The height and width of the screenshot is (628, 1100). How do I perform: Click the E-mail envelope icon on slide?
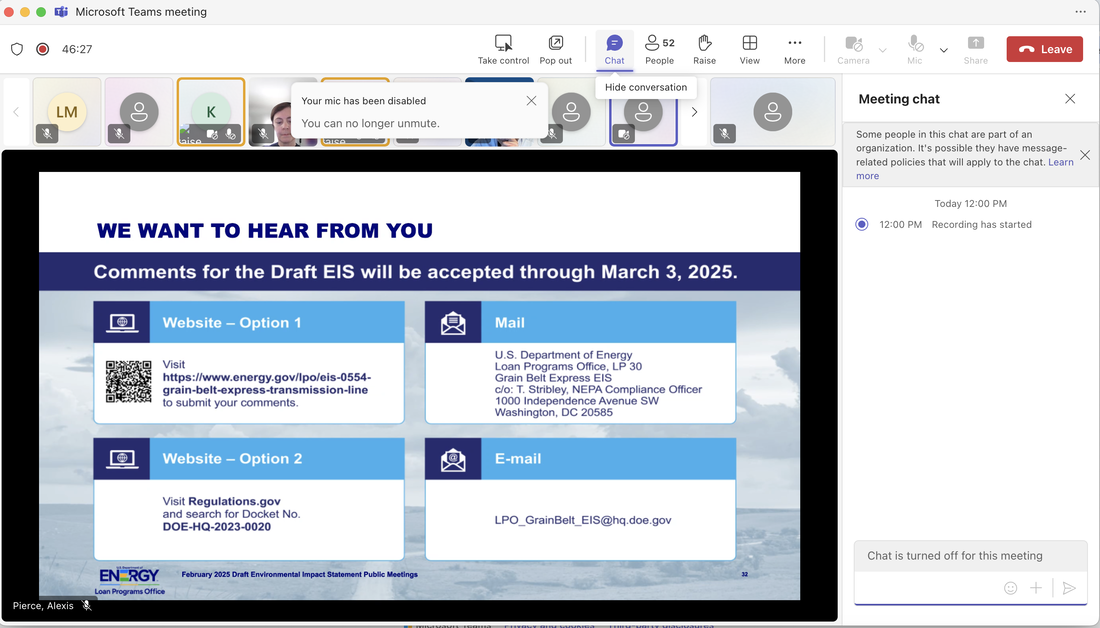(453, 459)
